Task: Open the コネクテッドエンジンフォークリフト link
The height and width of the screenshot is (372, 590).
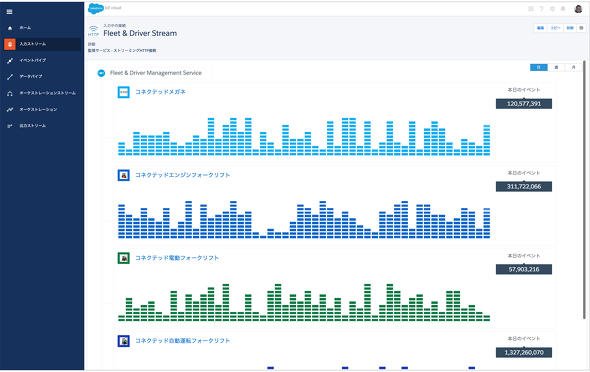Action: coord(182,175)
